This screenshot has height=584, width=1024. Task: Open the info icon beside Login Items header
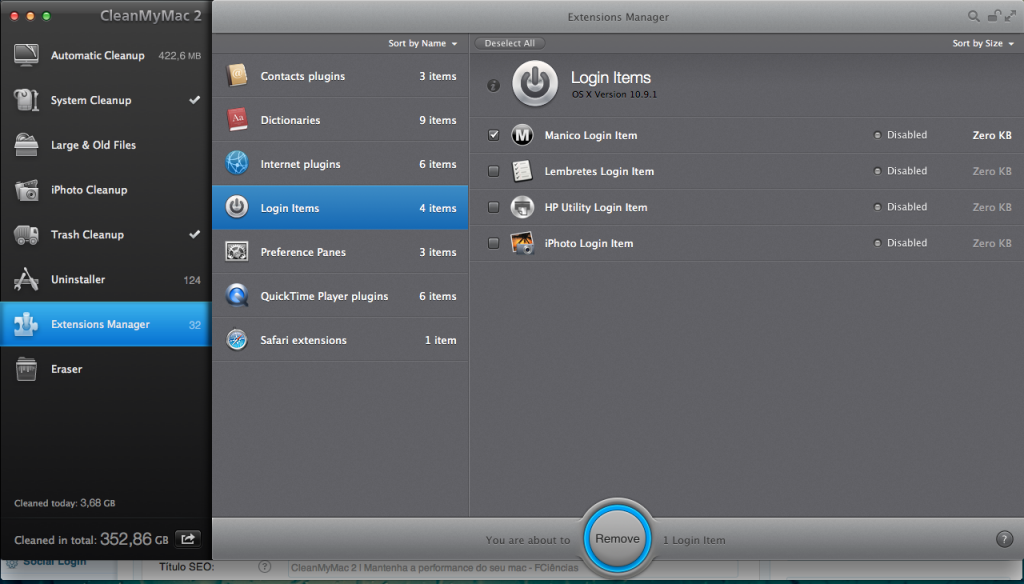point(494,86)
